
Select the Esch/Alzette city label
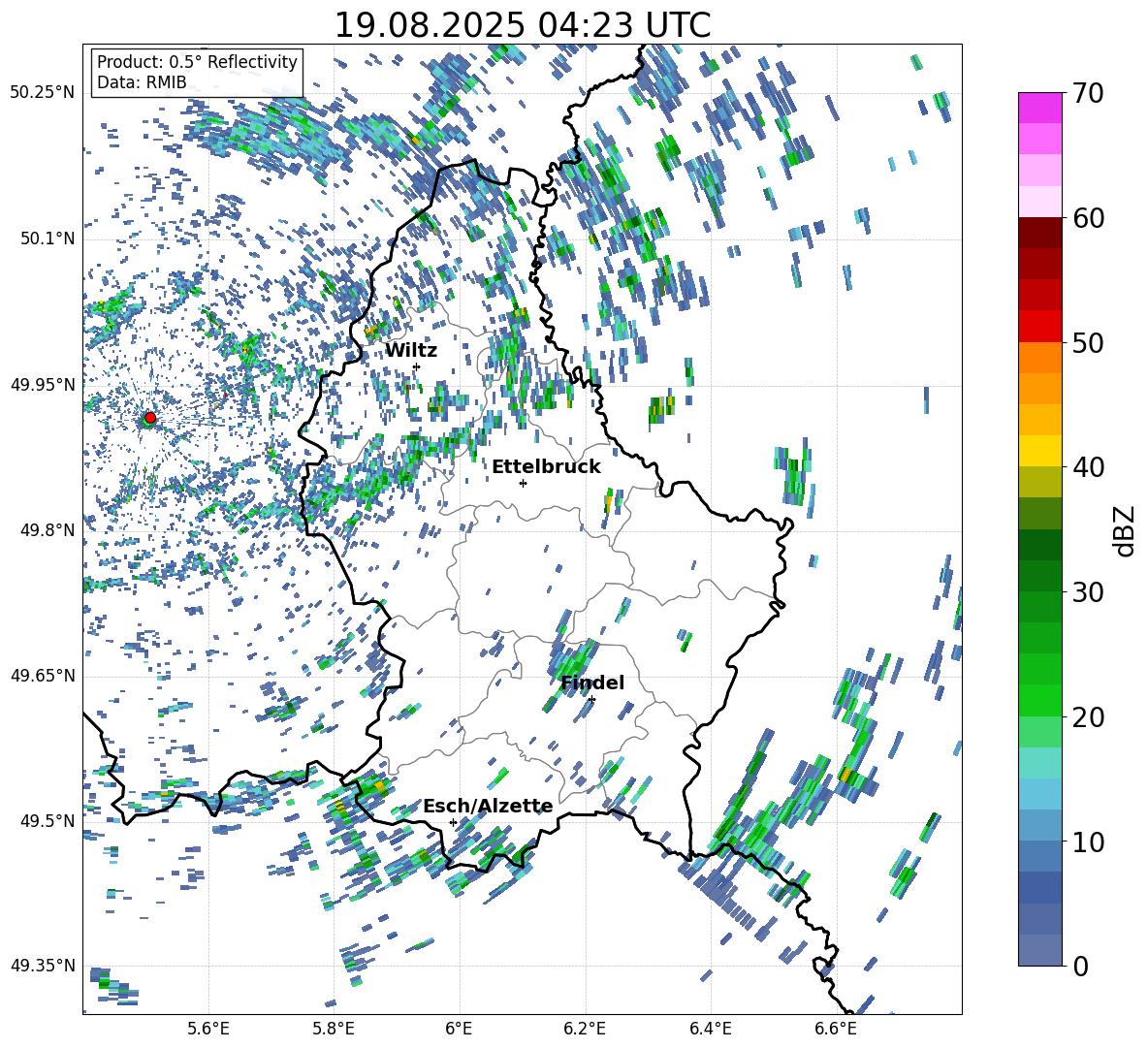pyautogui.click(x=488, y=807)
